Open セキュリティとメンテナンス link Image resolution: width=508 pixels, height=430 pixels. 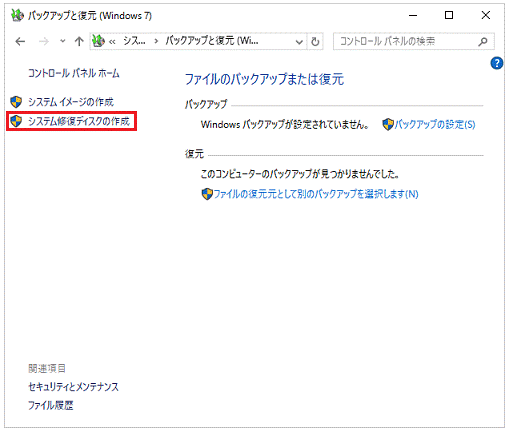73,387
